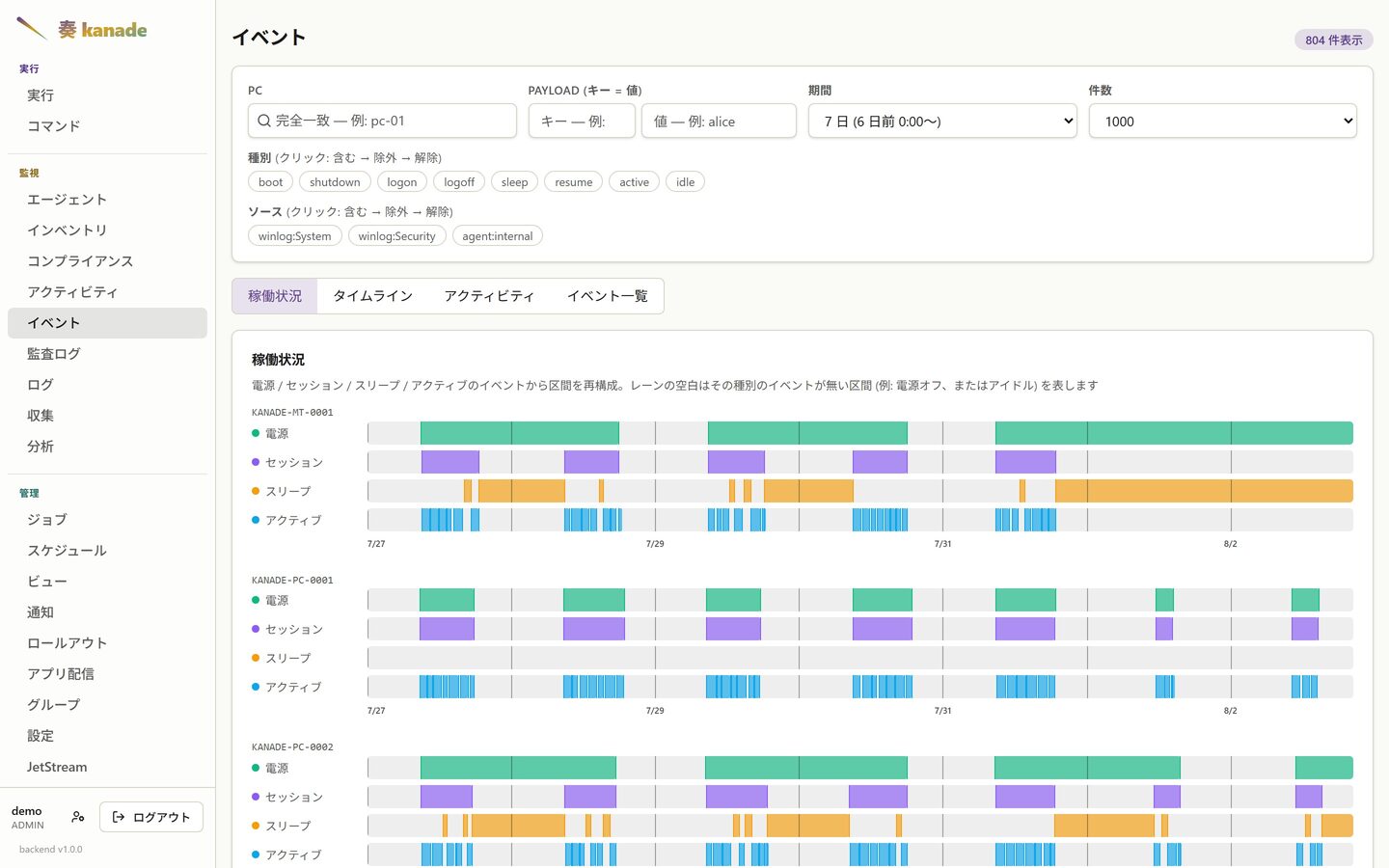
Task: Click the orange スリープ legend dot for KANADE-MT-0001
Action: click(256, 491)
